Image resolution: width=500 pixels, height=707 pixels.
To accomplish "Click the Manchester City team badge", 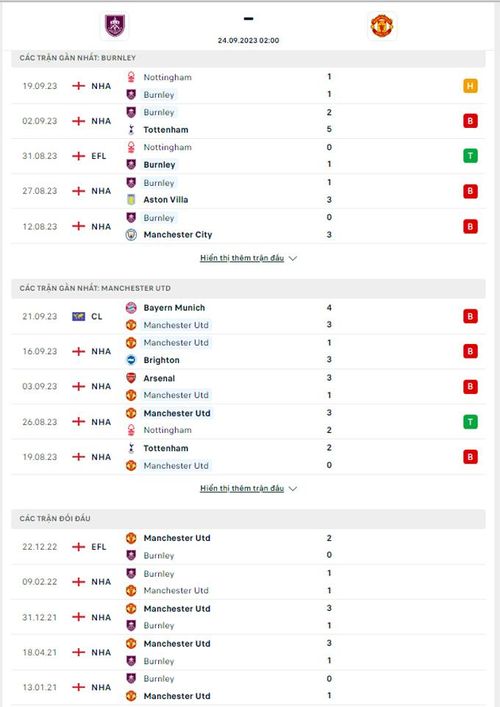I will (131, 235).
